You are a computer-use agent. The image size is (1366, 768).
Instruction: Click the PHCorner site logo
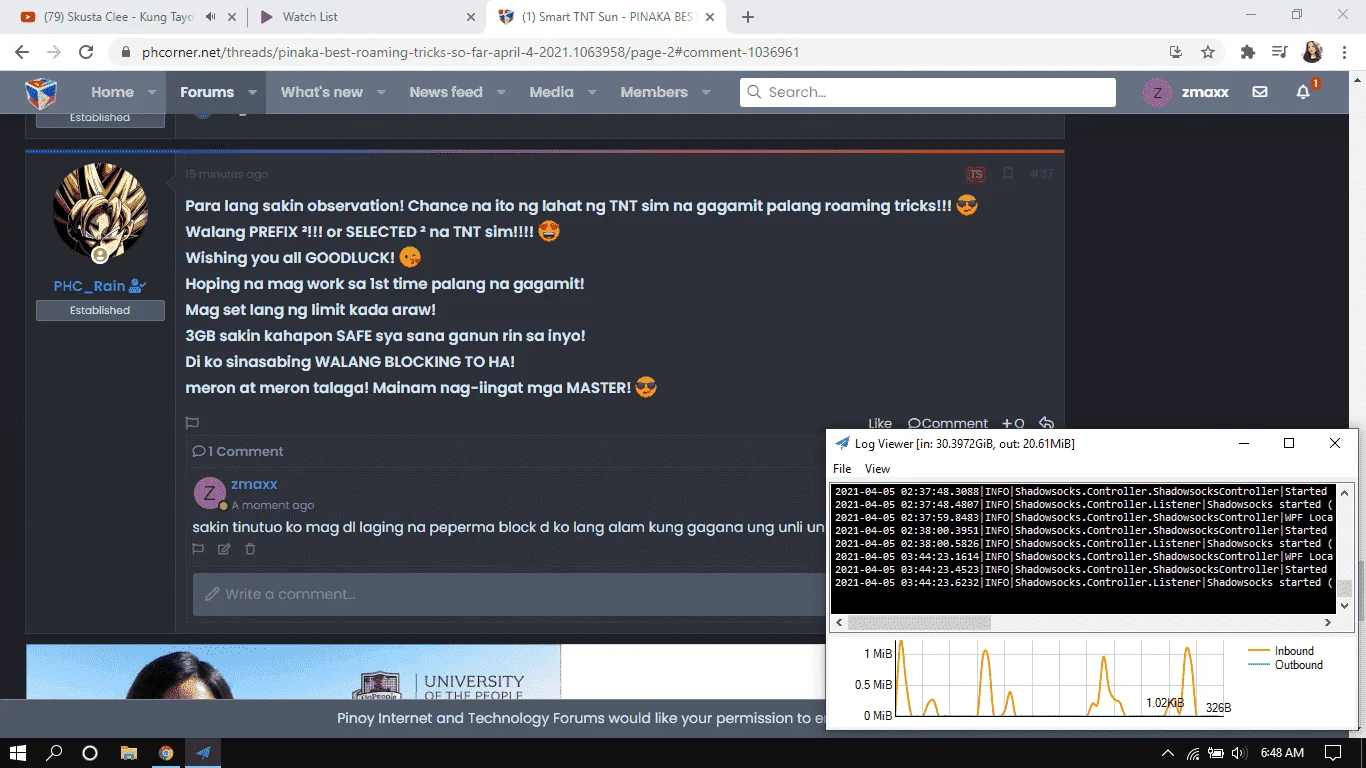tap(41, 93)
